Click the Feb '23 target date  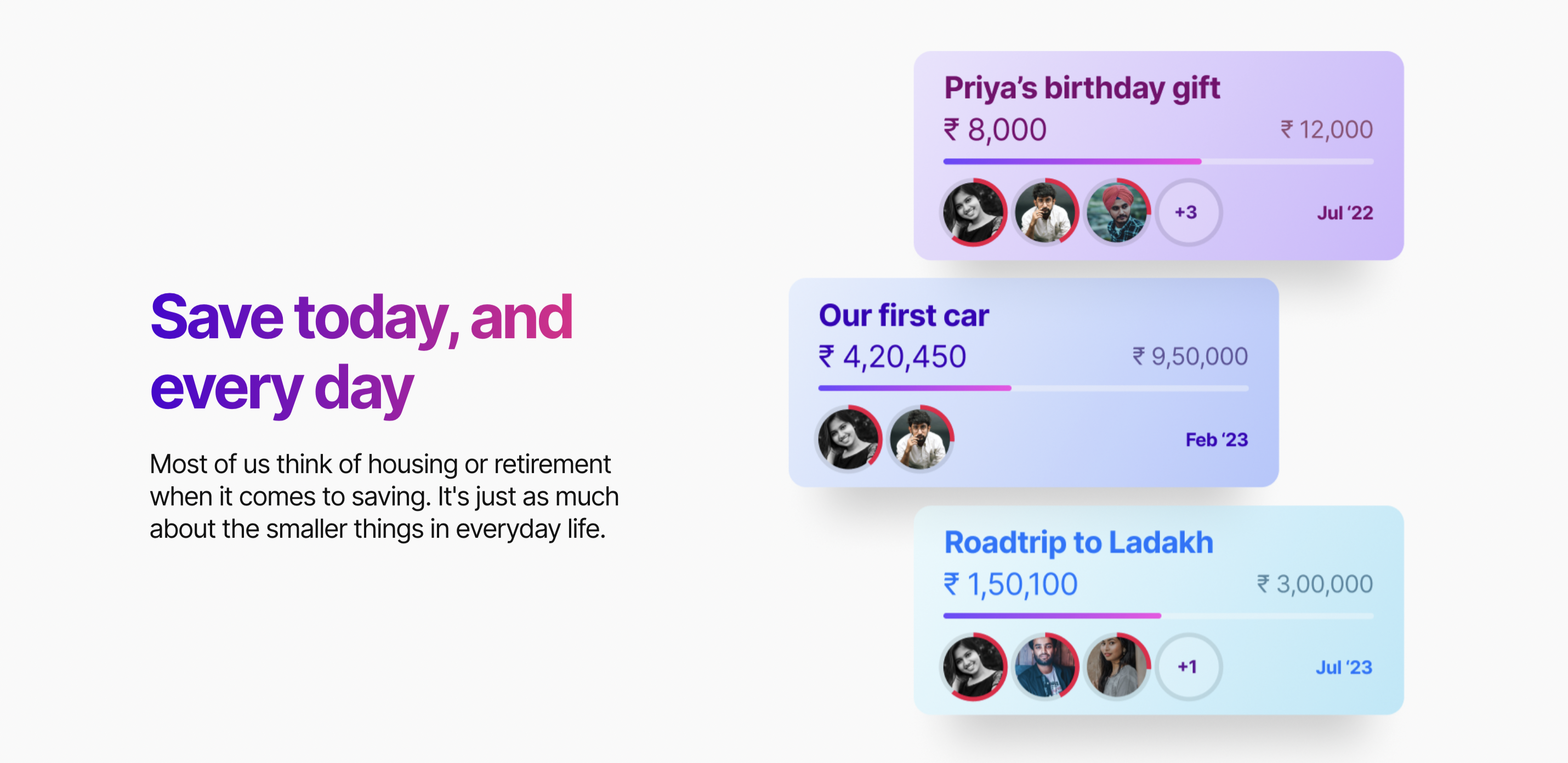[1216, 439]
